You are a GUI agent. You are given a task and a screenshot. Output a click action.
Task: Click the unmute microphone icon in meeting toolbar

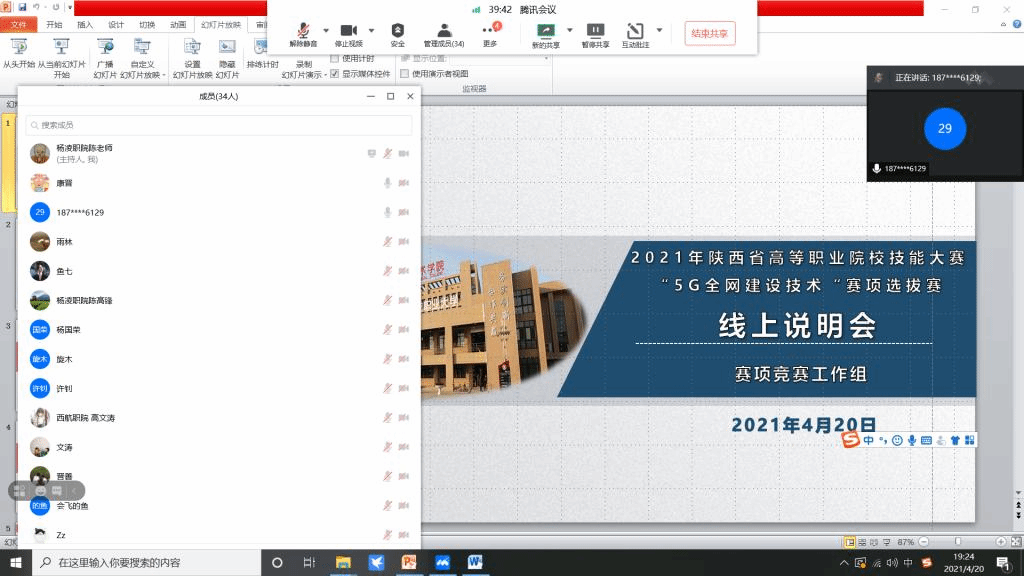[x=302, y=31]
